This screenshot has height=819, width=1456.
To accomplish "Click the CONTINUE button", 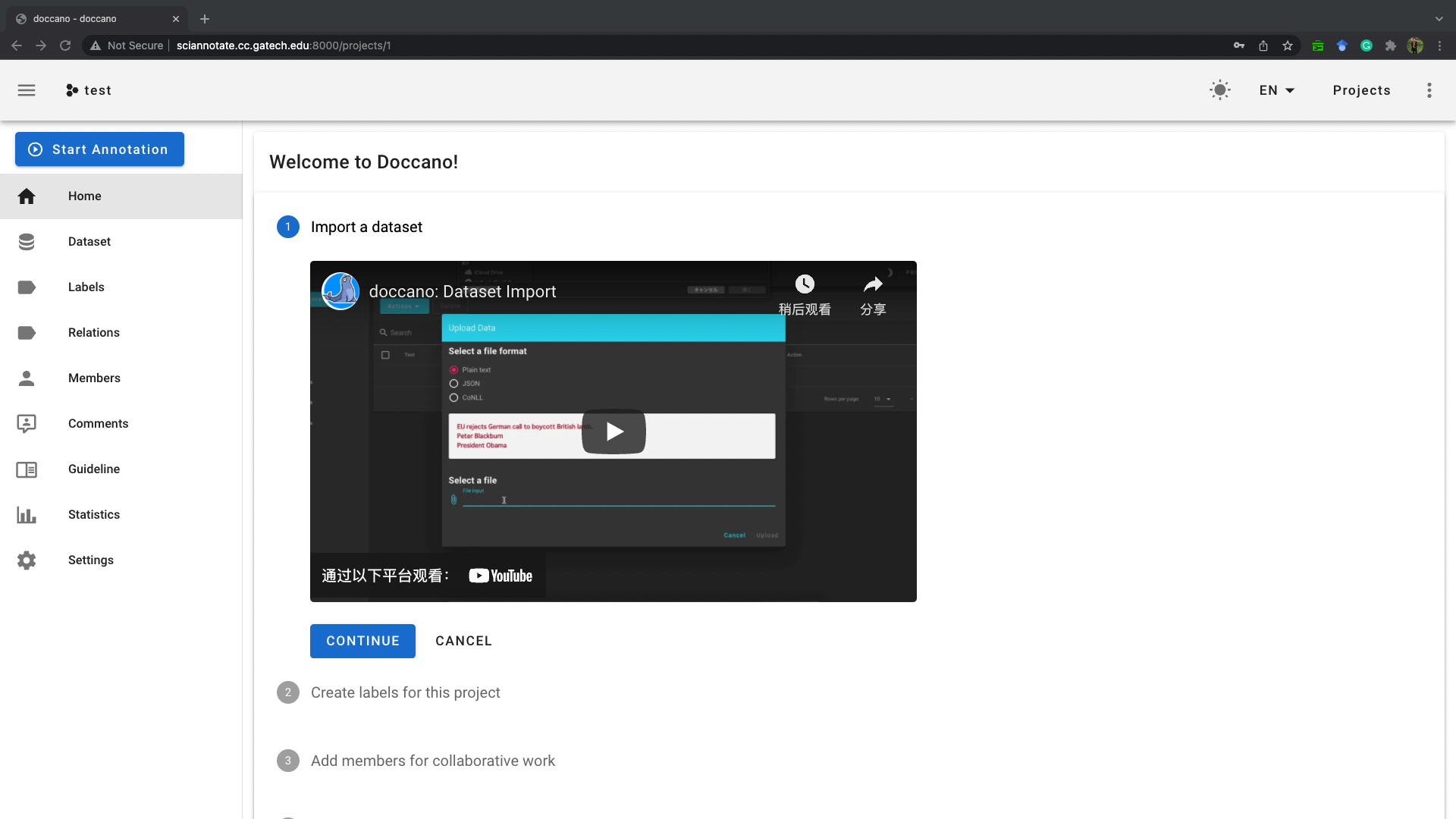I will point(363,641).
